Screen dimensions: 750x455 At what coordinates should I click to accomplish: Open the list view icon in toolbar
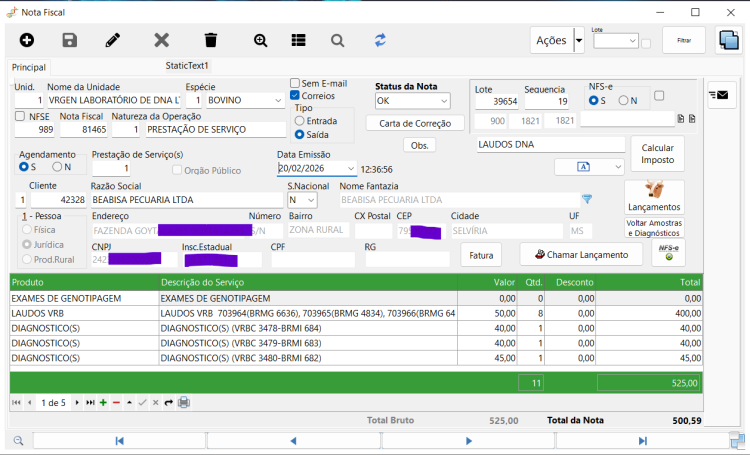[298, 40]
